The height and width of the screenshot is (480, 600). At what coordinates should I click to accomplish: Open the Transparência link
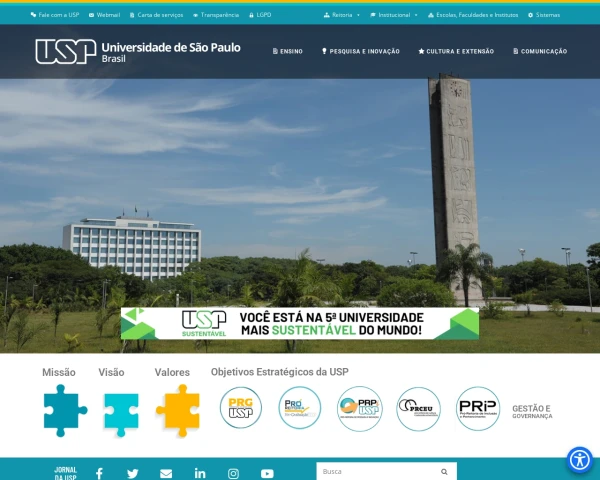click(x=216, y=15)
